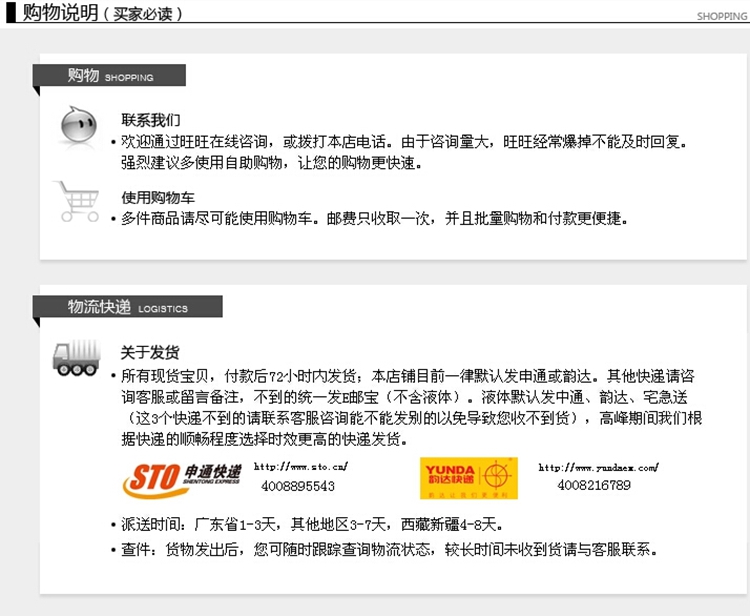This screenshot has height=616, width=750.
Task: Click the 关于发货 heading
Action: point(150,352)
